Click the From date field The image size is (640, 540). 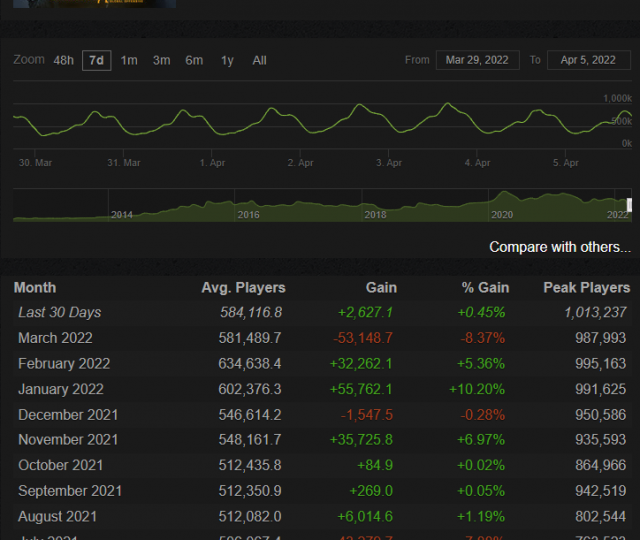click(x=477, y=60)
